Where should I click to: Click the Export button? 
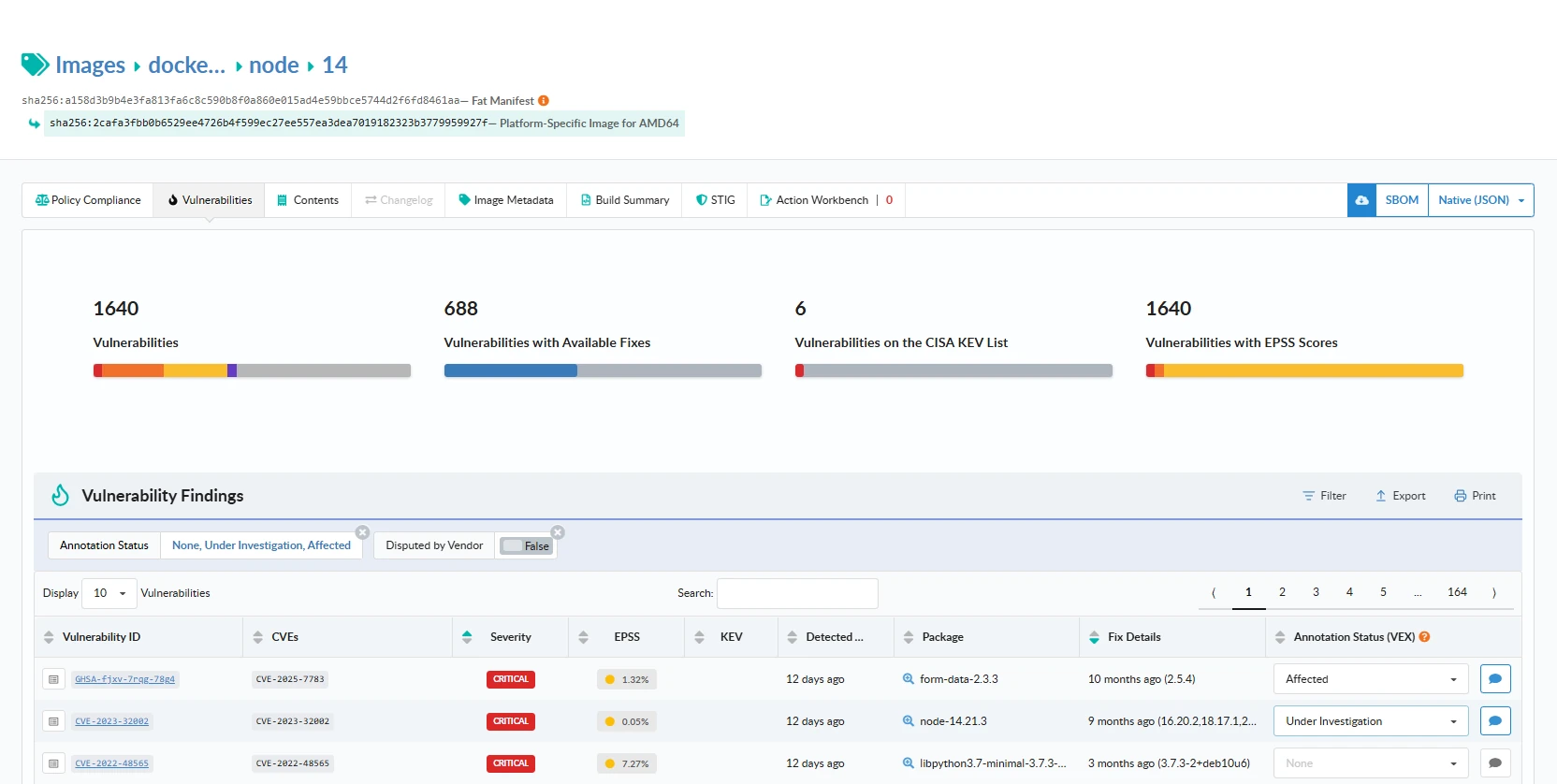(1401, 496)
